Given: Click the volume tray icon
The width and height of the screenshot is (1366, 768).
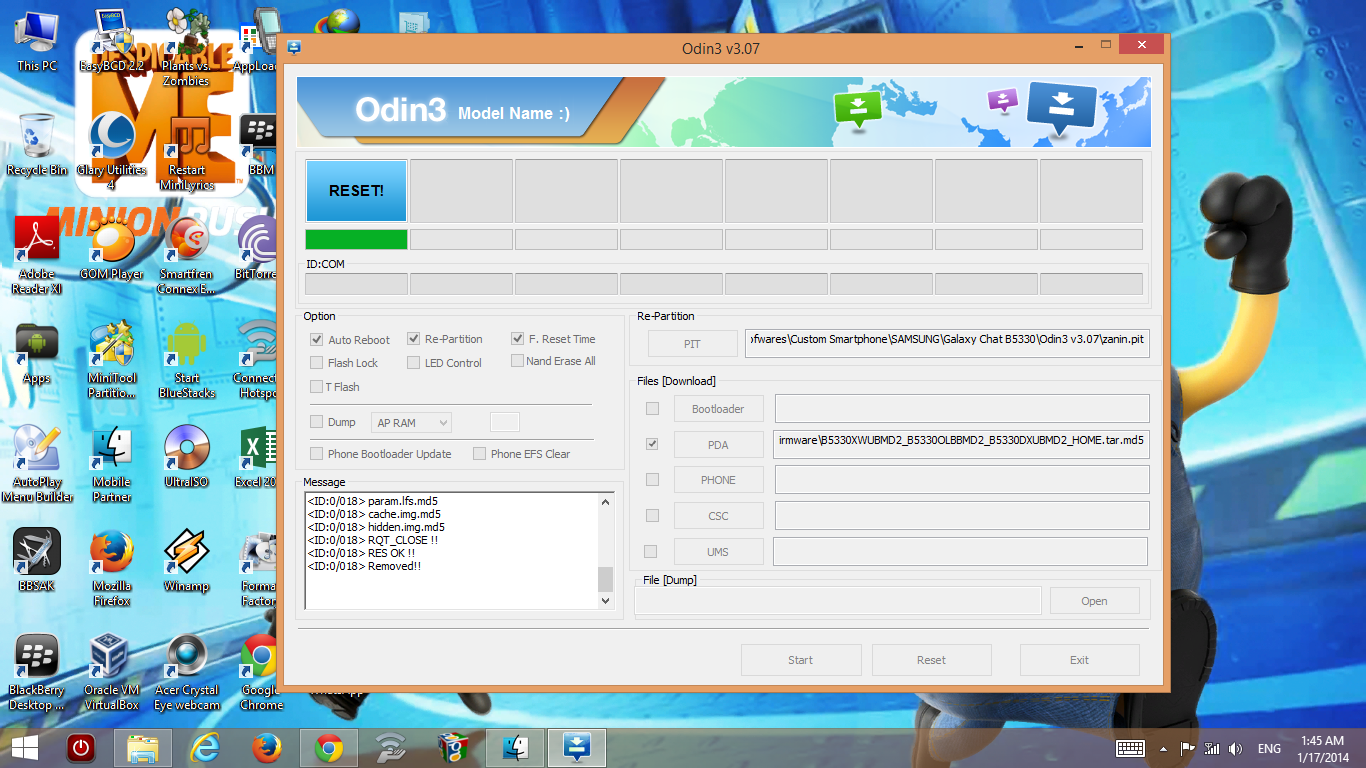Looking at the screenshot, I should (x=1235, y=748).
